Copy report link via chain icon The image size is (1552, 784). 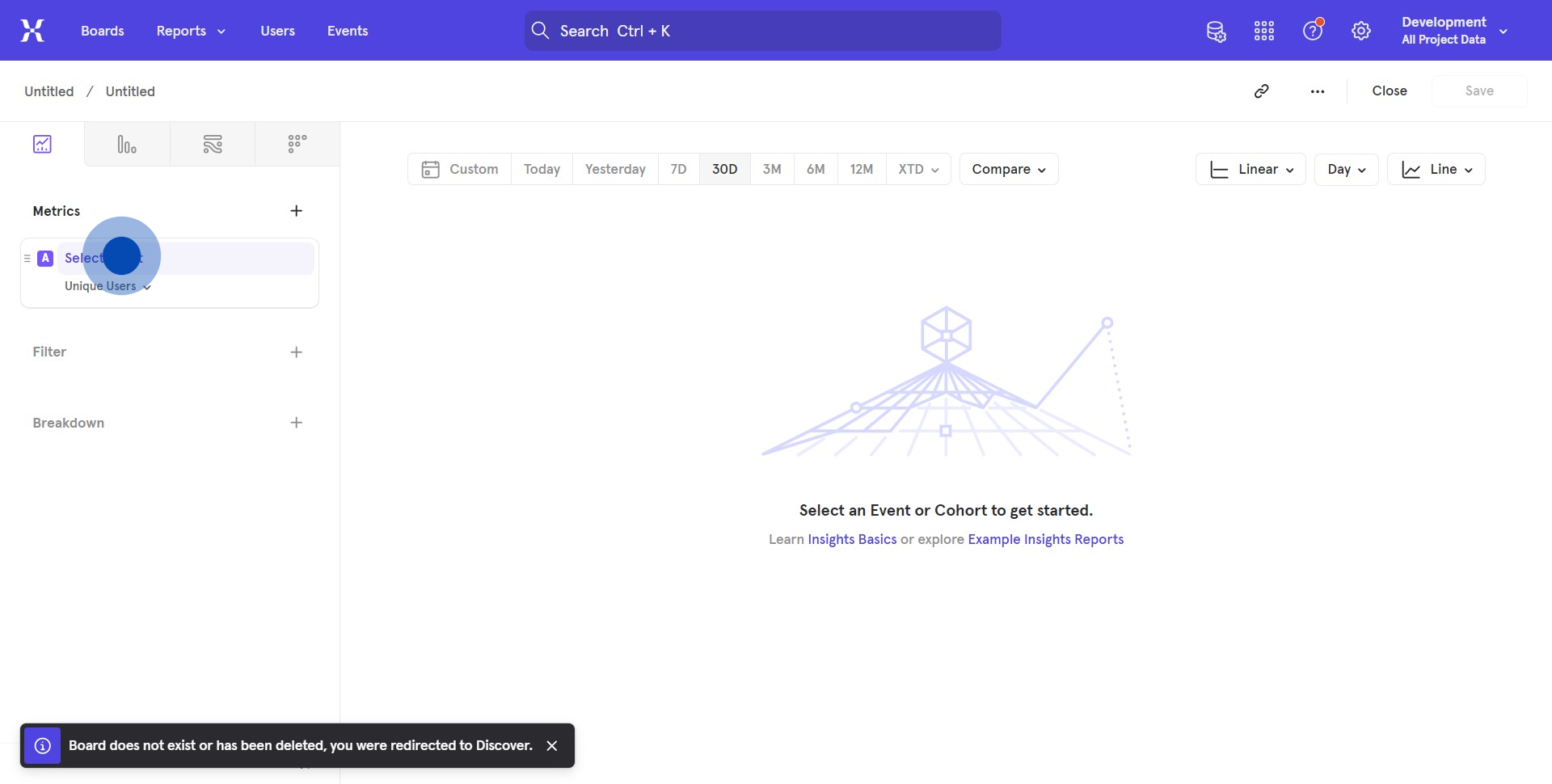[1262, 91]
